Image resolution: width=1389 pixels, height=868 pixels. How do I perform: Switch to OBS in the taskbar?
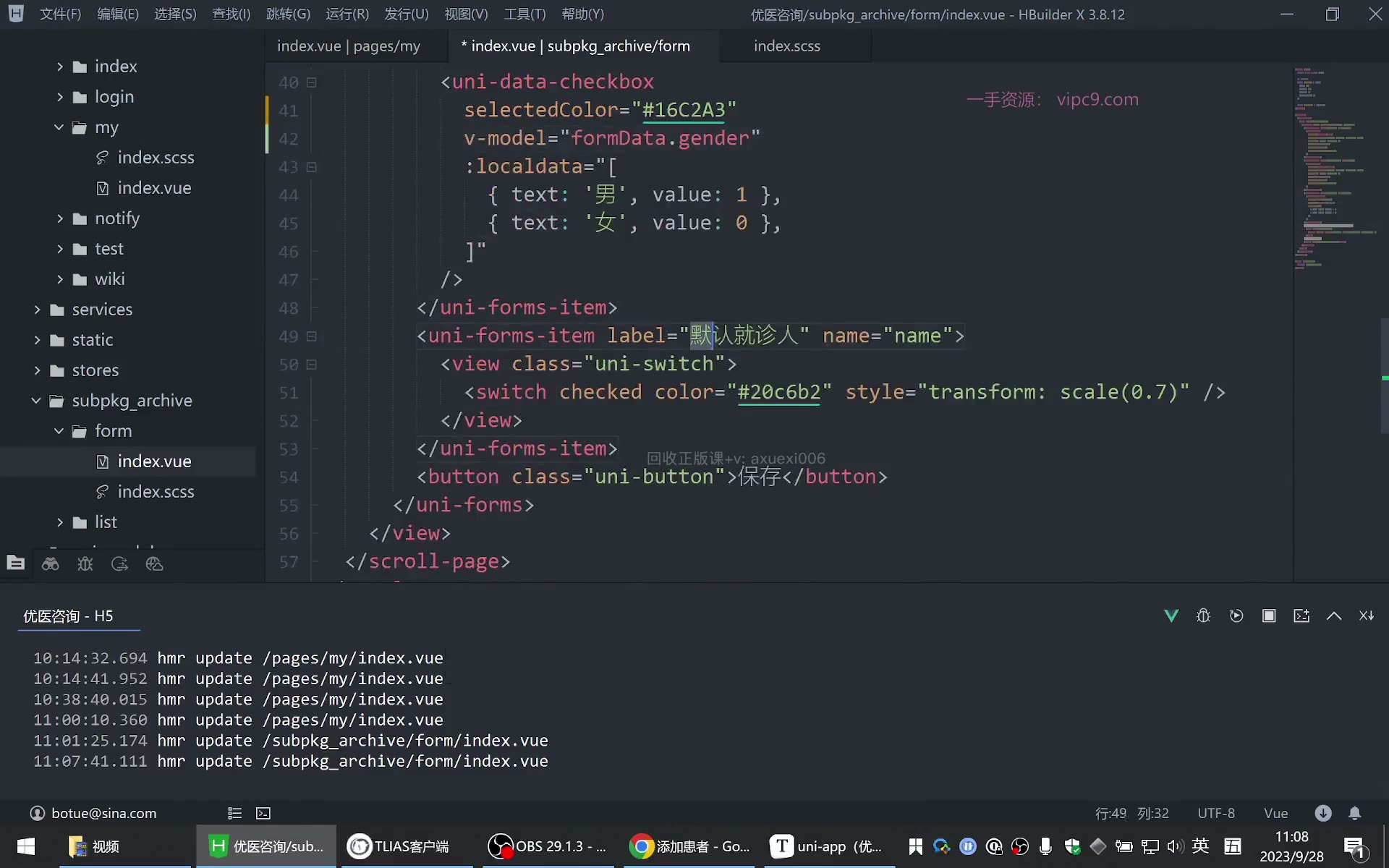point(548,846)
